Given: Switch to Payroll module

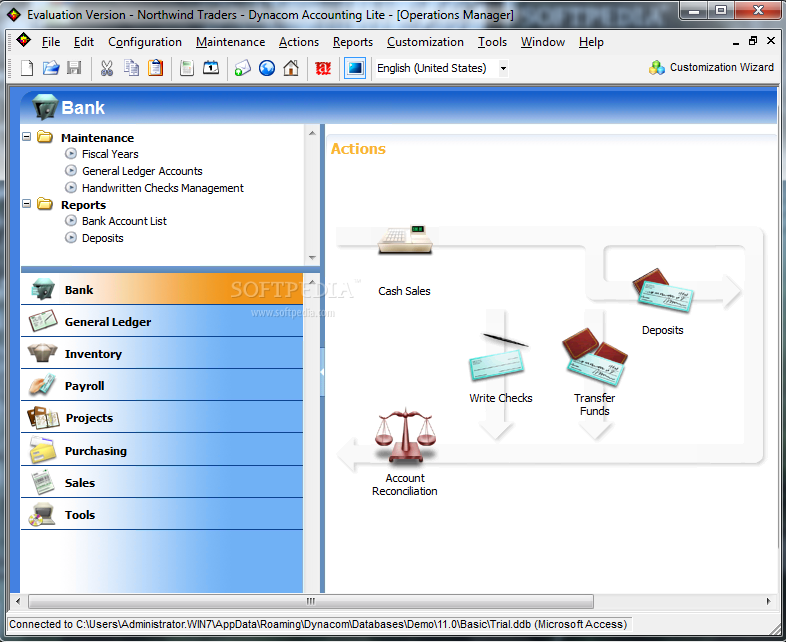Looking at the screenshot, I should 162,385.
